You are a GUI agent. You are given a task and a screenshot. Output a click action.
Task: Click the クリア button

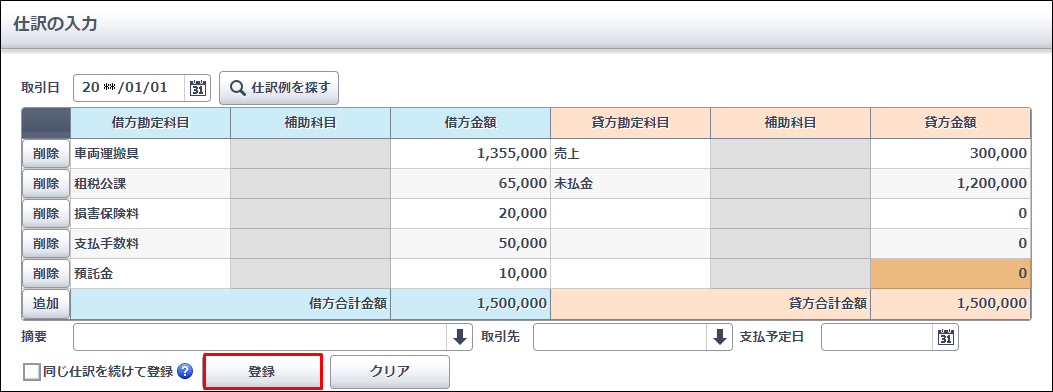click(x=390, y=372)
